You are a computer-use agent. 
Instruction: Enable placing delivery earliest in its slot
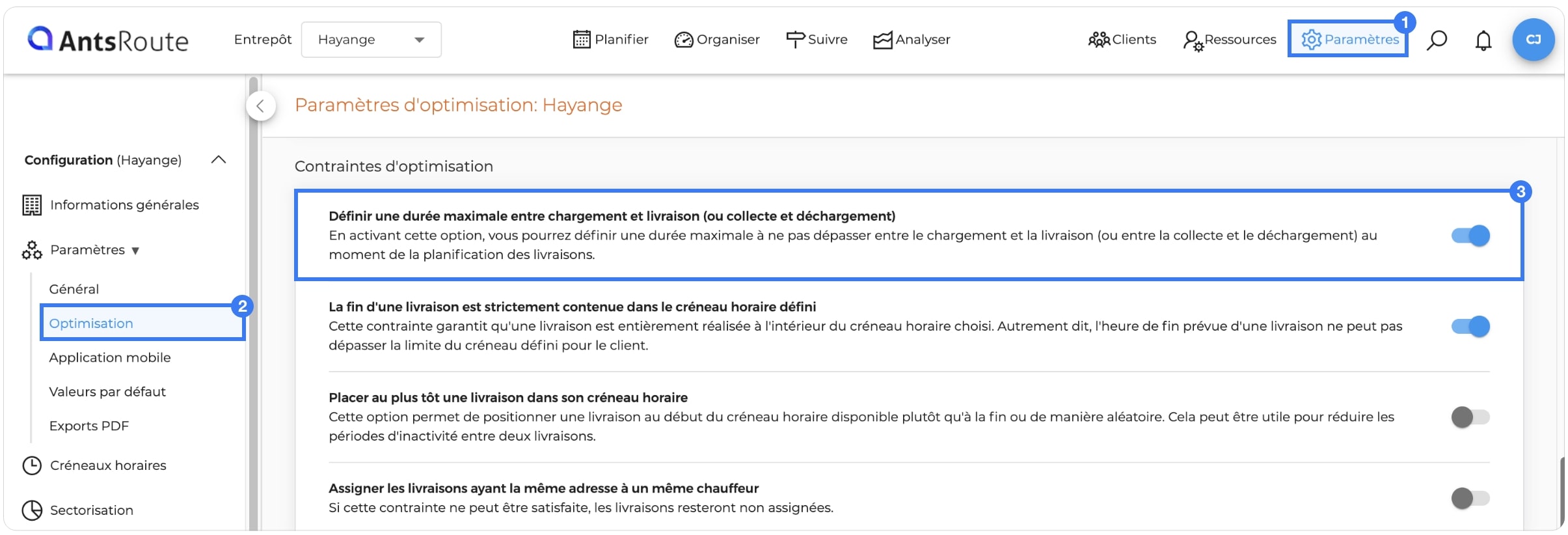[1470, 417]
